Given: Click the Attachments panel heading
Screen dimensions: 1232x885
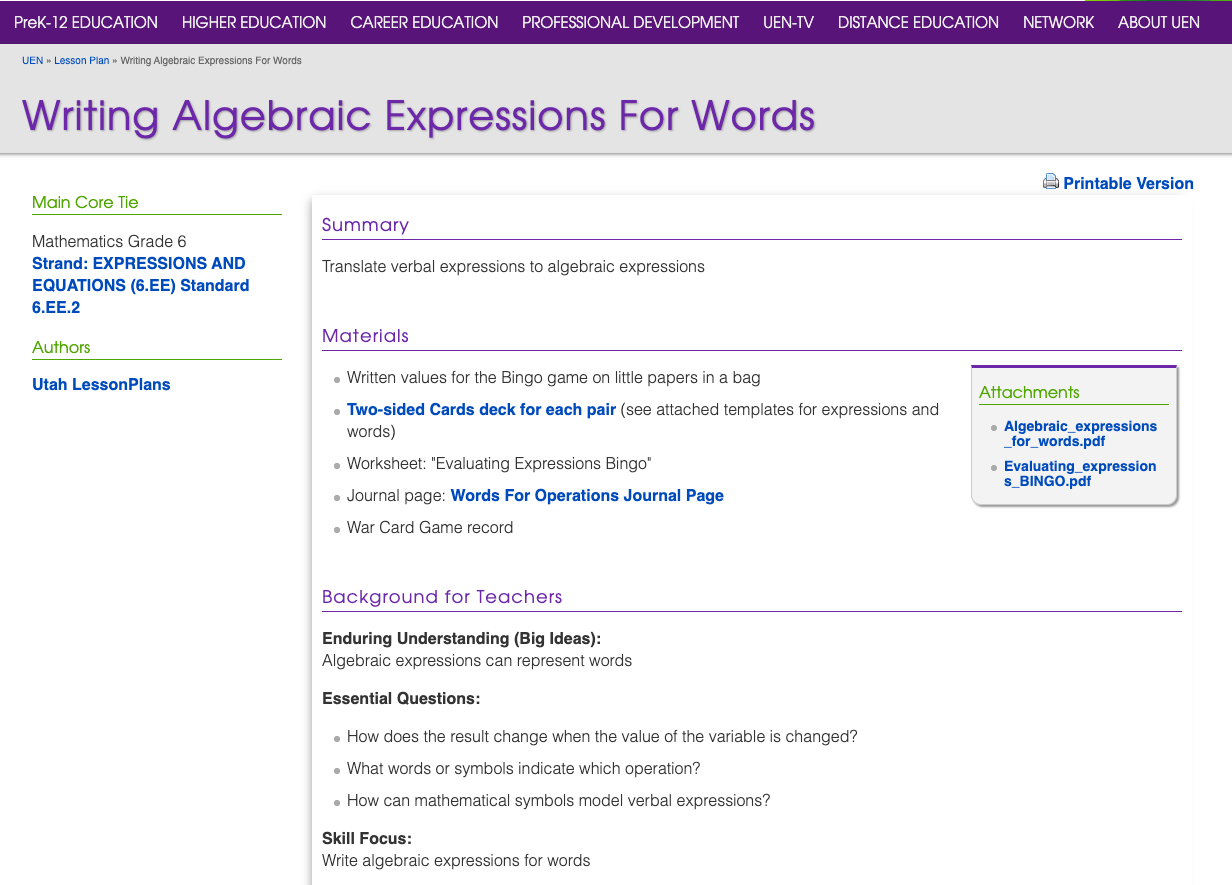Looking at the screenshot, I should click(x=1029, y=392).
